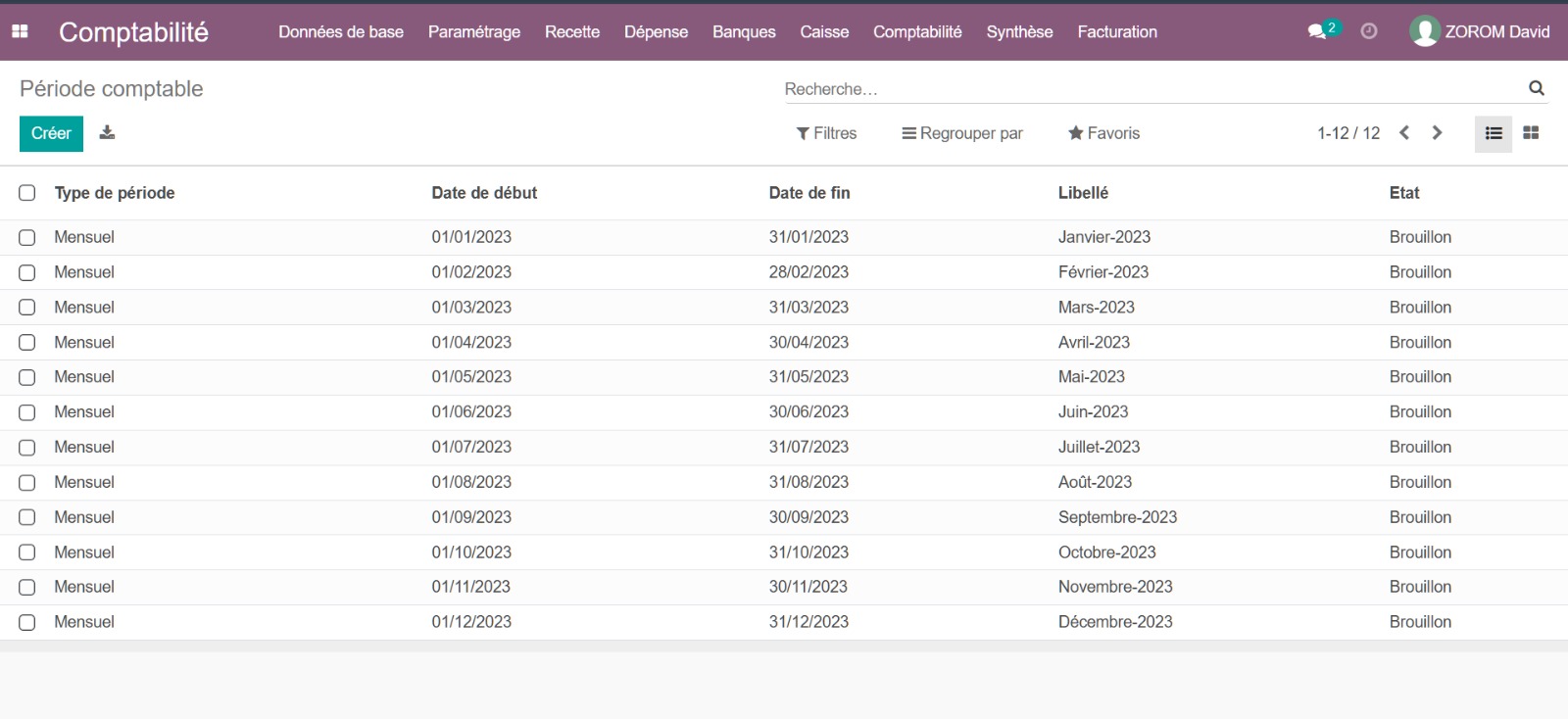Focus the Recherche search field

1147,89
